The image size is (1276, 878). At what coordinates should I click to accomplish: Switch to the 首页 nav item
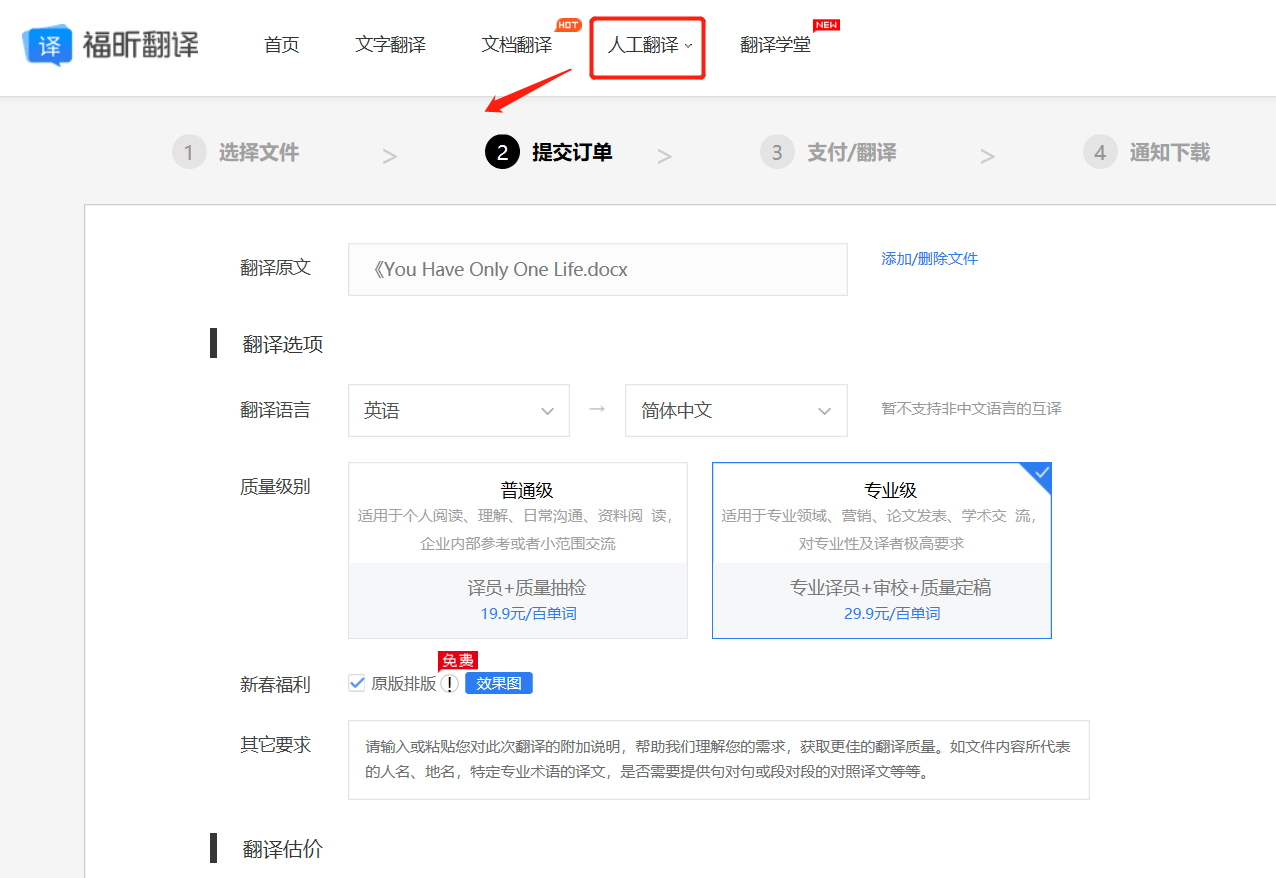coord(281,45)
